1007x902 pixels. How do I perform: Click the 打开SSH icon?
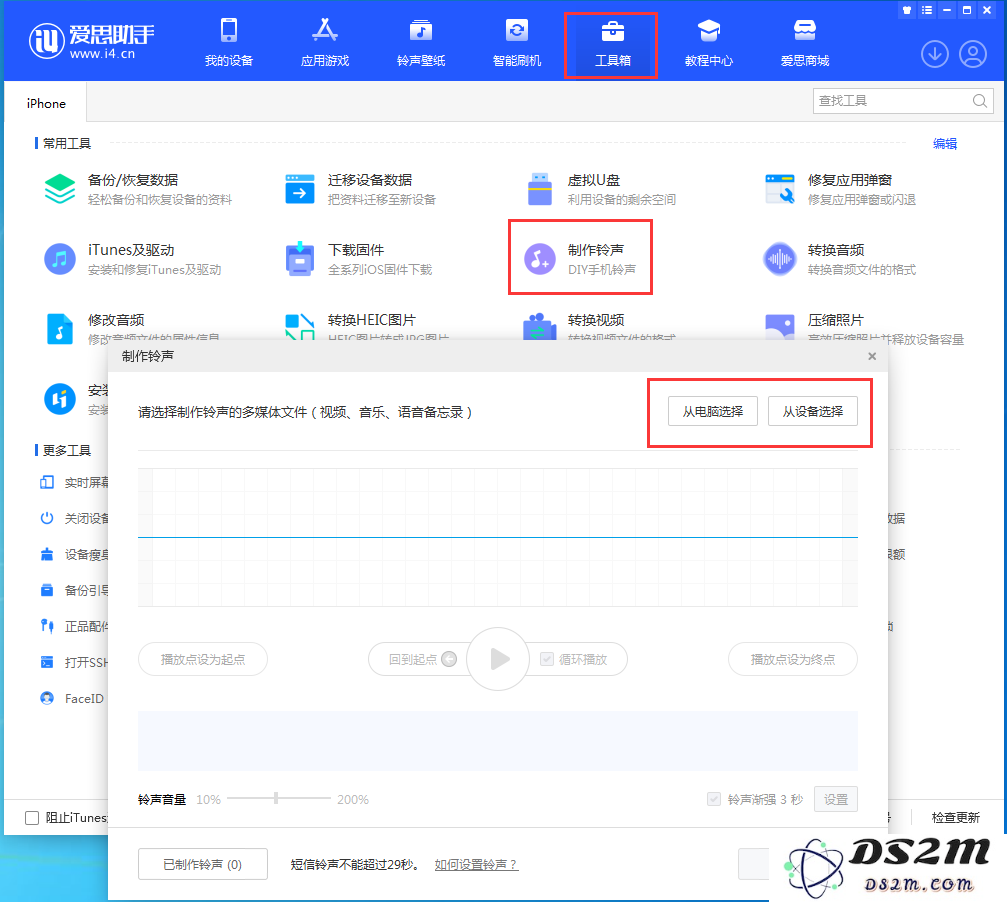(47, 662)
